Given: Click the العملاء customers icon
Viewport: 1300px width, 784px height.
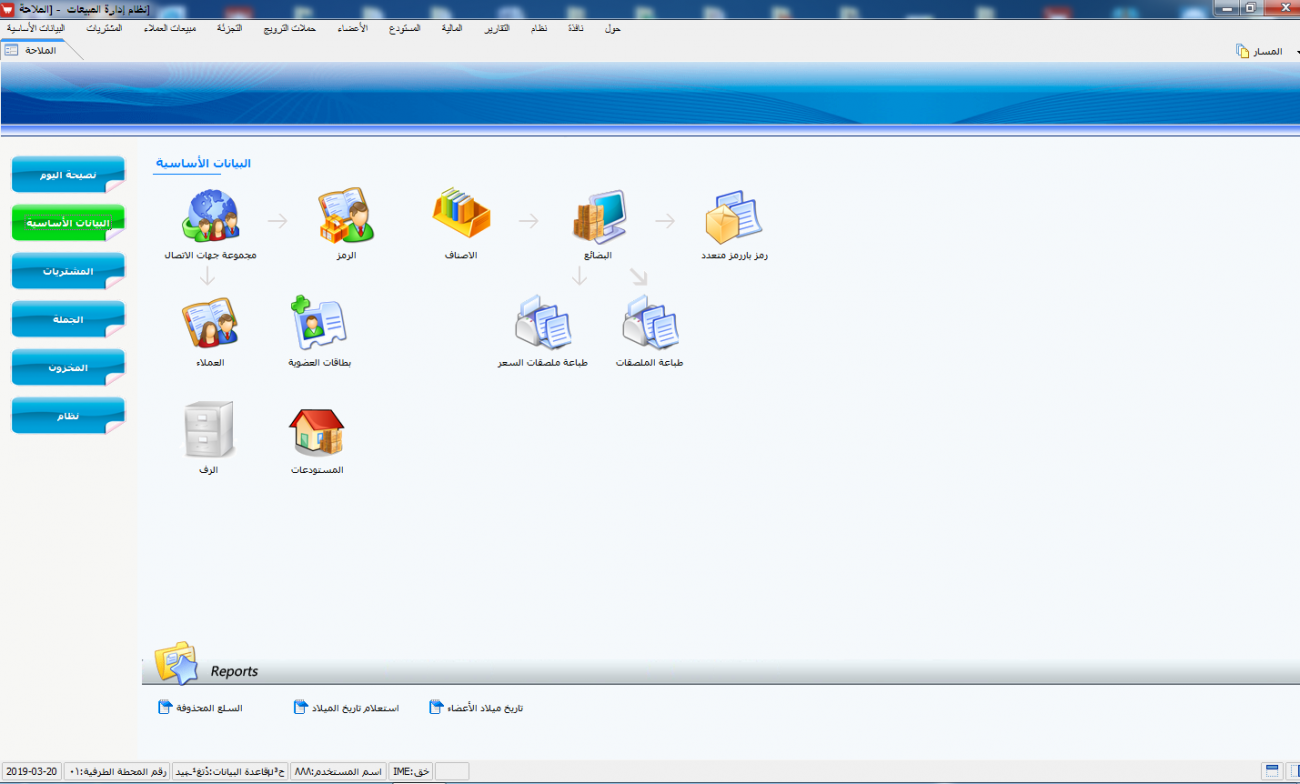Looking at the screenshot, I should point(210,324).
